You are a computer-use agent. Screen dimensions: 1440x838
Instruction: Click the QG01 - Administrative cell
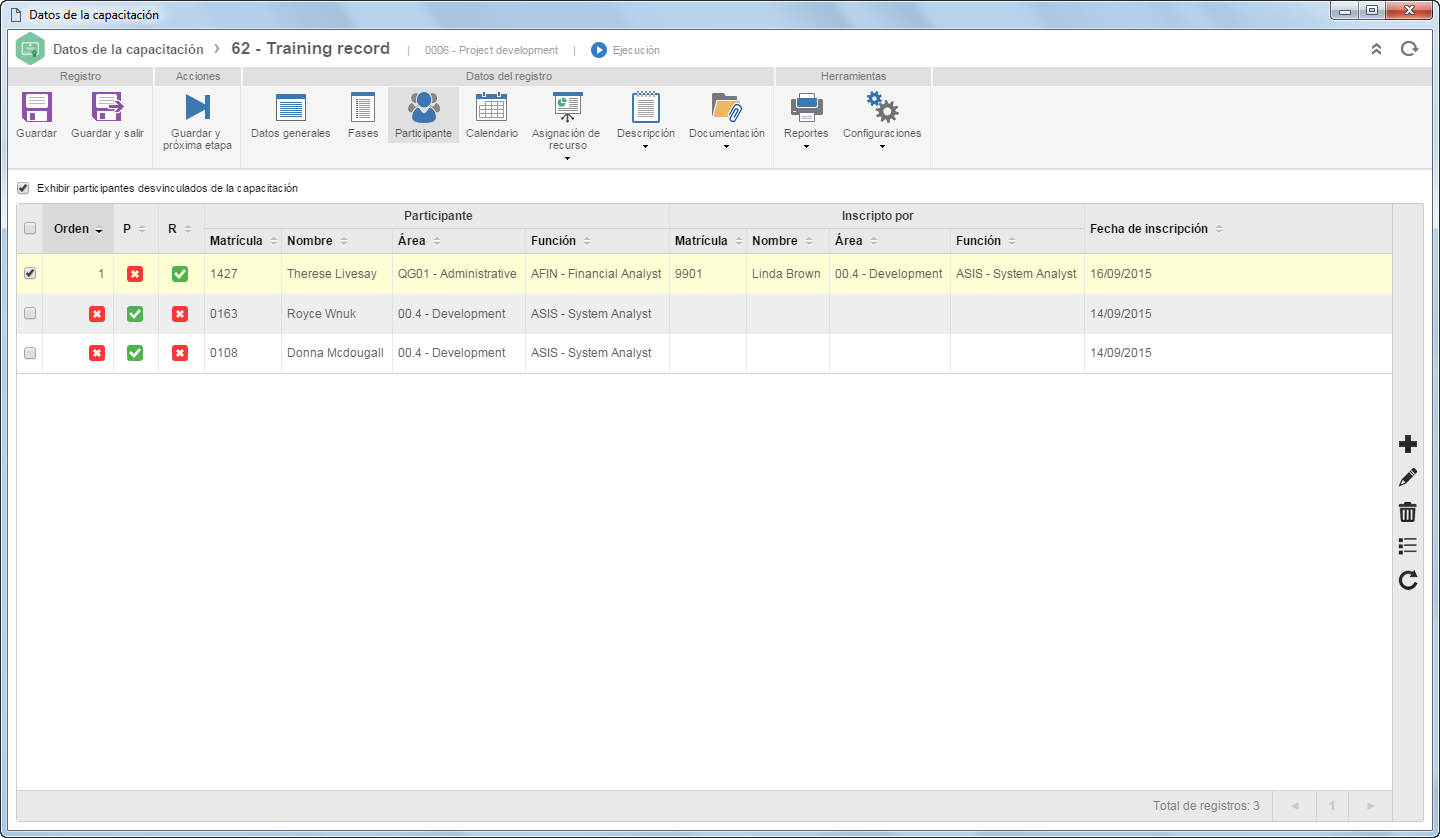pyautogui.click(x=459, y=274)
